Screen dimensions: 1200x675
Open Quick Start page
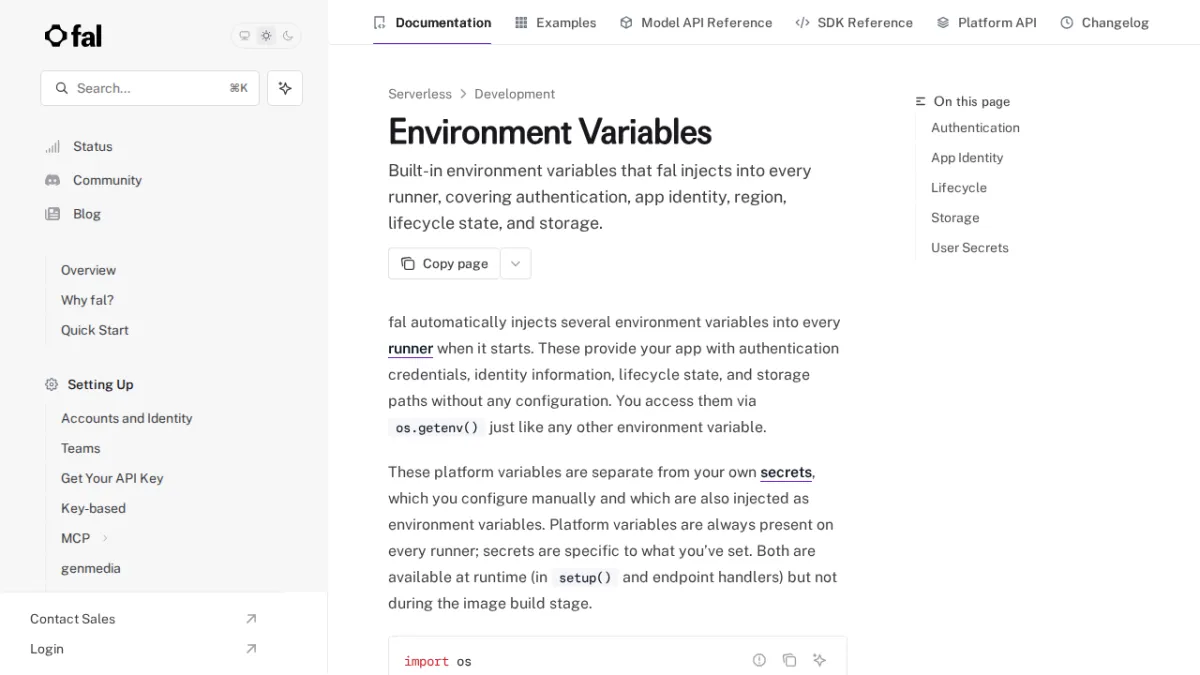[94, 330]
